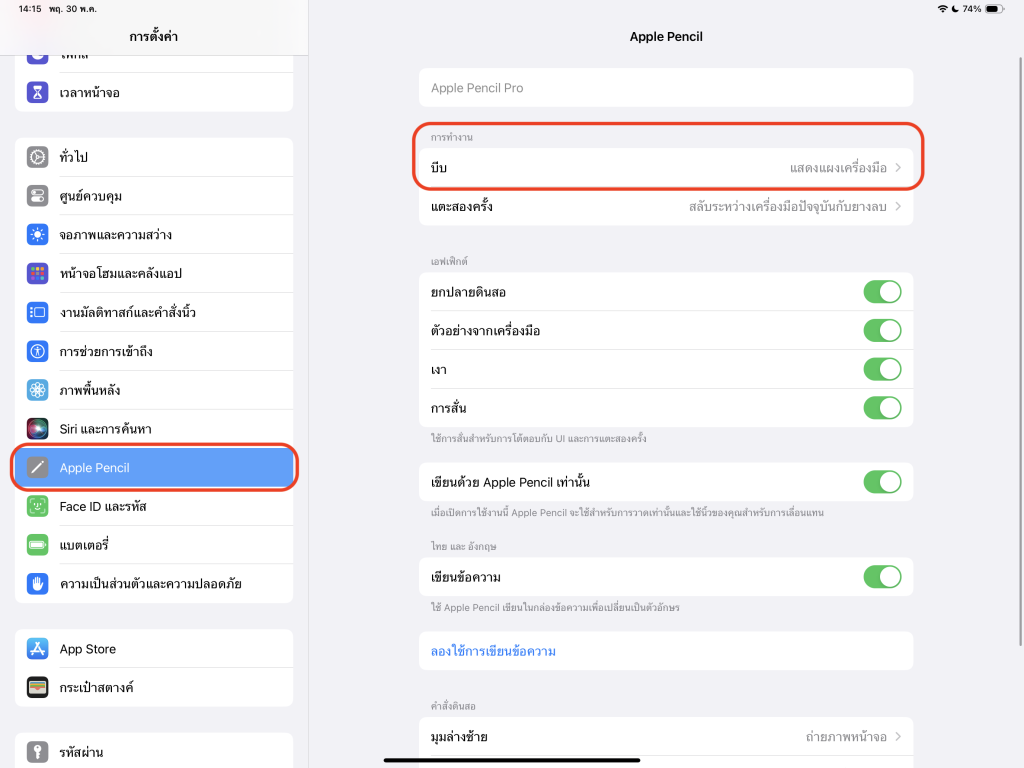The width and height of the screenshot is (1024, 768).
Task: Open Control Center settings icon
Action: [x=38, y=196]
